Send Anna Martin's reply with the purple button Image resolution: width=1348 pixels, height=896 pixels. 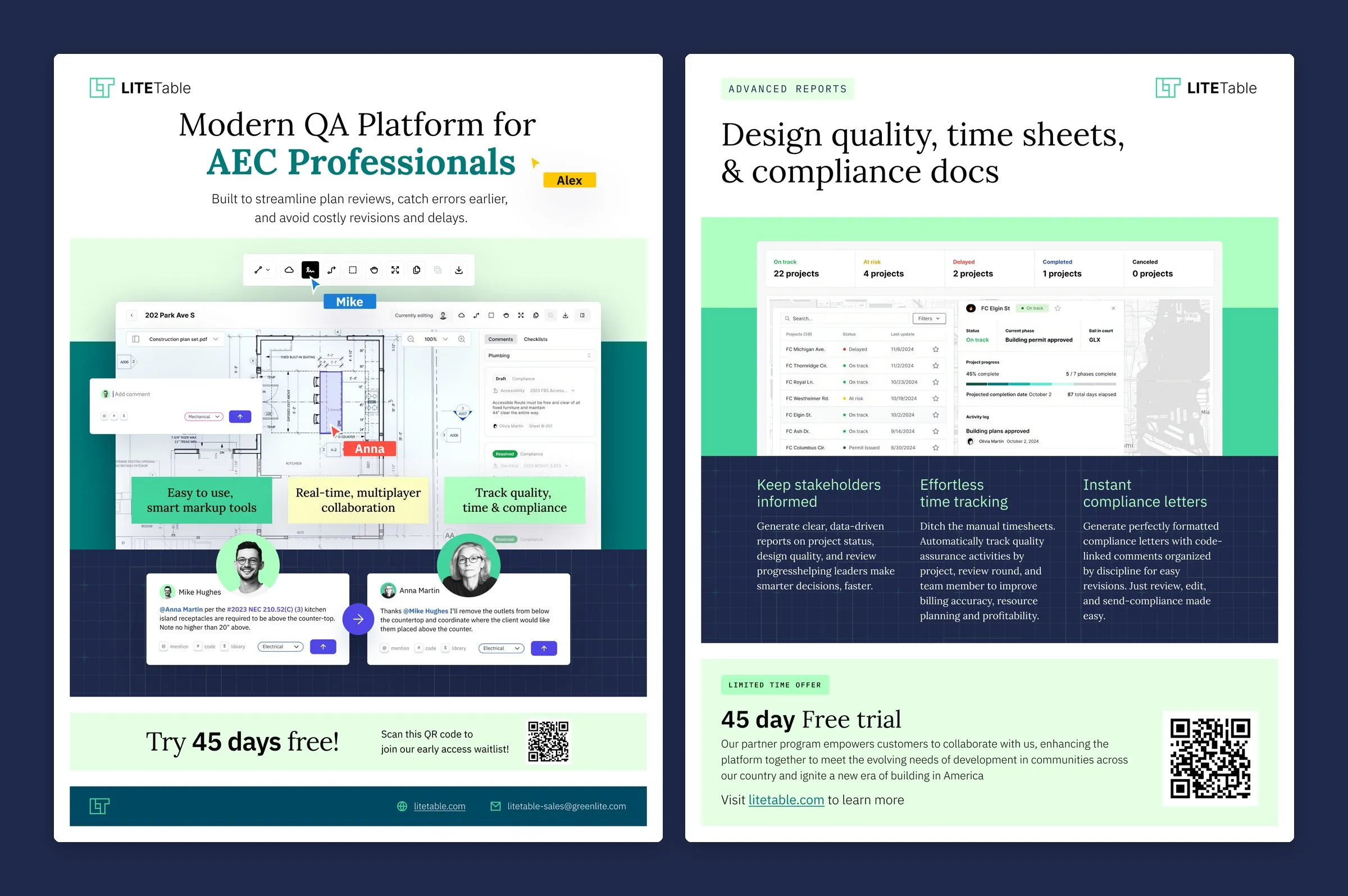544,648
